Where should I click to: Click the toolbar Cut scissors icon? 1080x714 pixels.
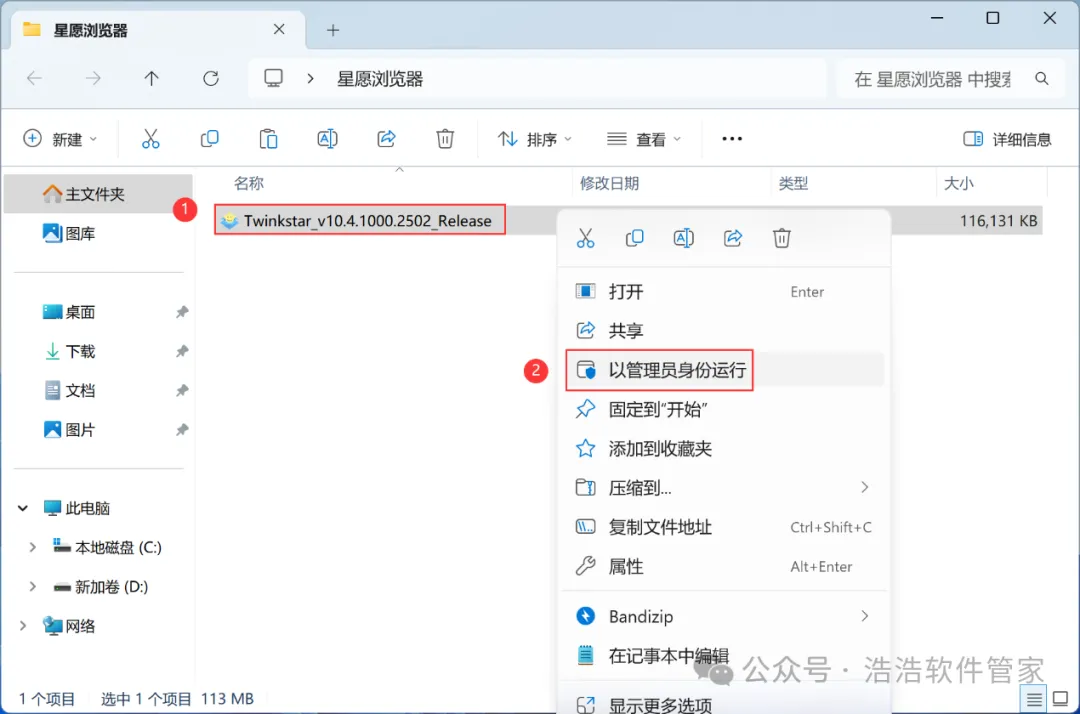click(150, 139)
